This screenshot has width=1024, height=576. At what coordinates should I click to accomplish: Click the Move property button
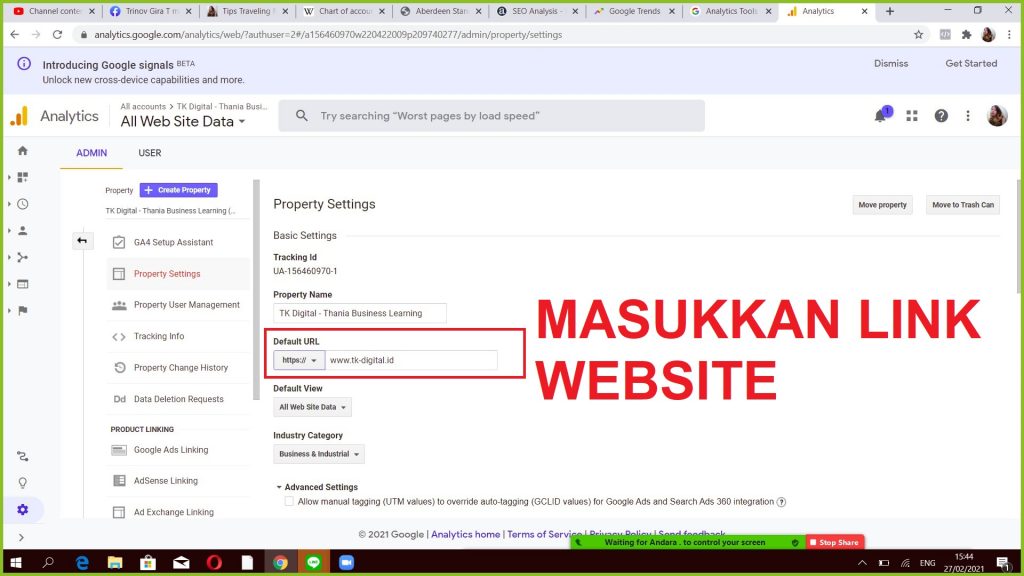(x=882, y=205)
